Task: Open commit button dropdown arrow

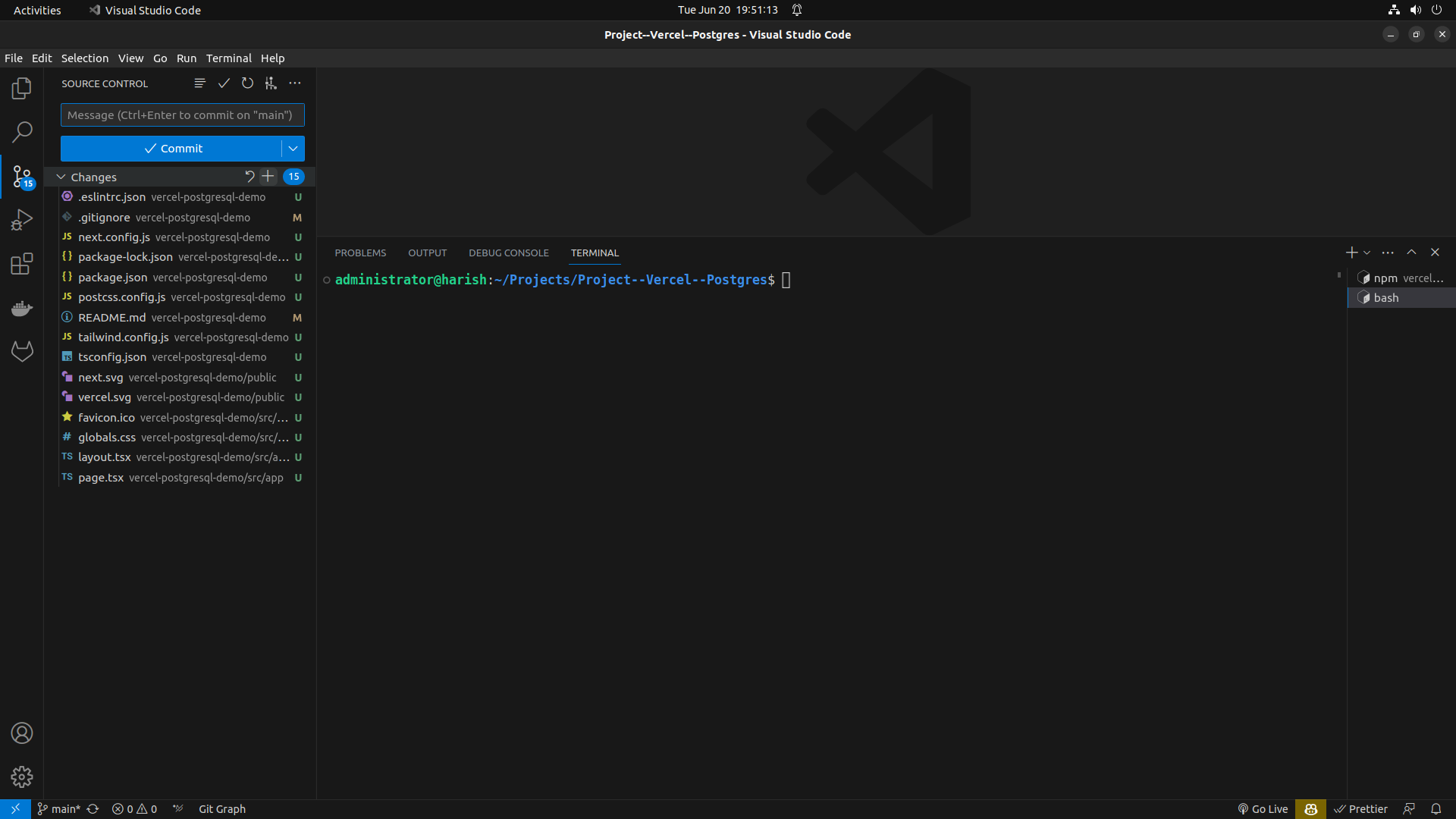Action: (x=293, y=149)
